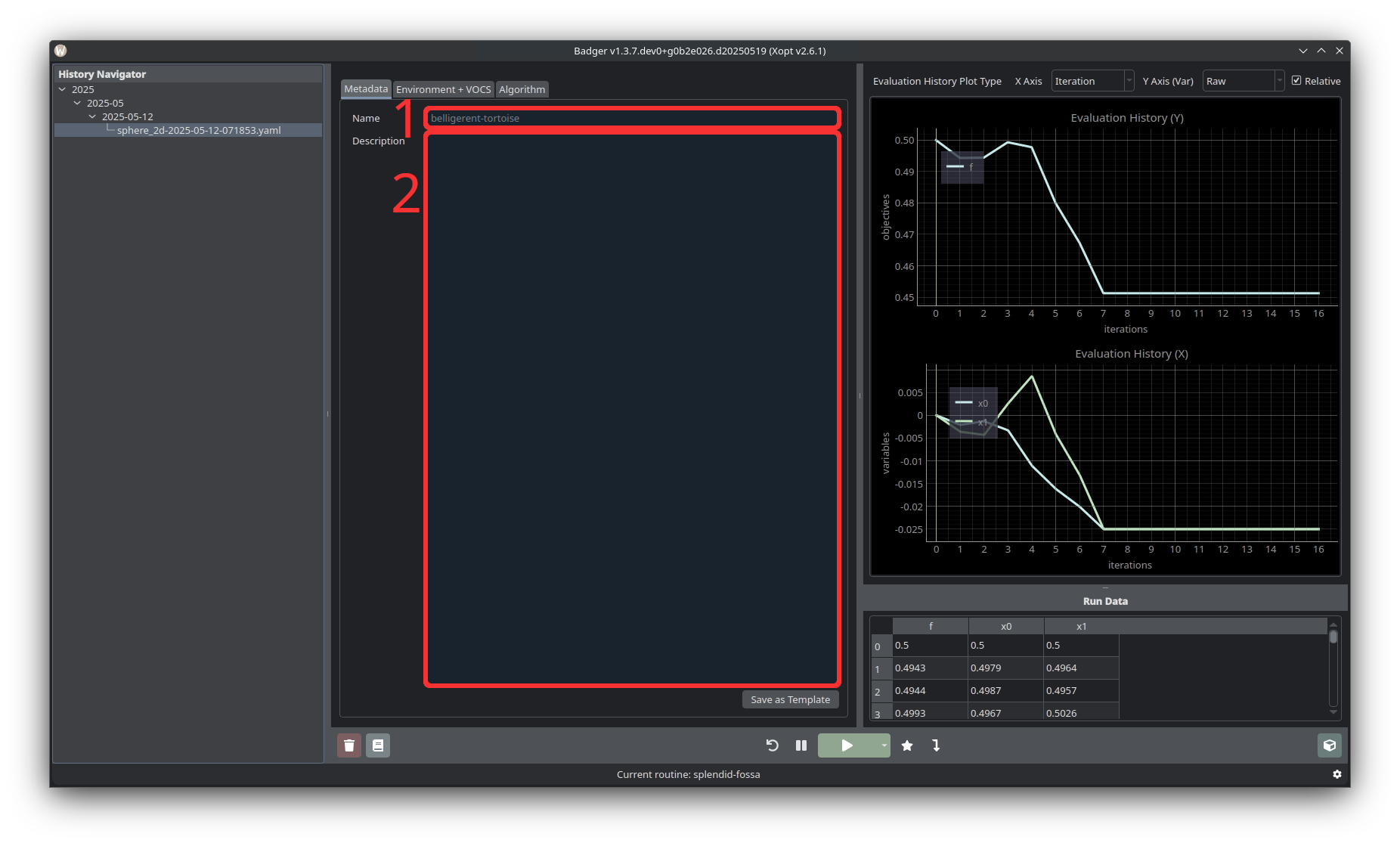Switch to Environment + VOCS tab
The width and height of the screenshot is (1400, 846).
pyautogui.click(x=443, y=89)
